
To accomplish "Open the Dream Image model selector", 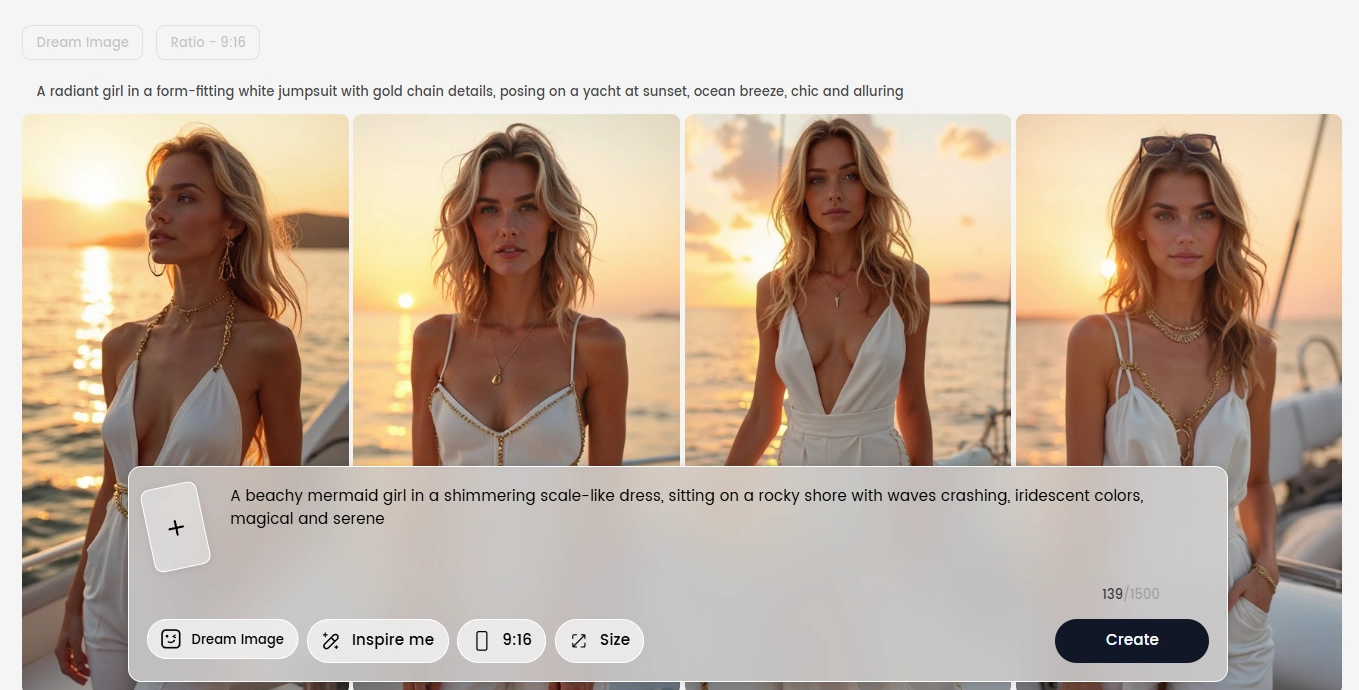I will 222,640.
